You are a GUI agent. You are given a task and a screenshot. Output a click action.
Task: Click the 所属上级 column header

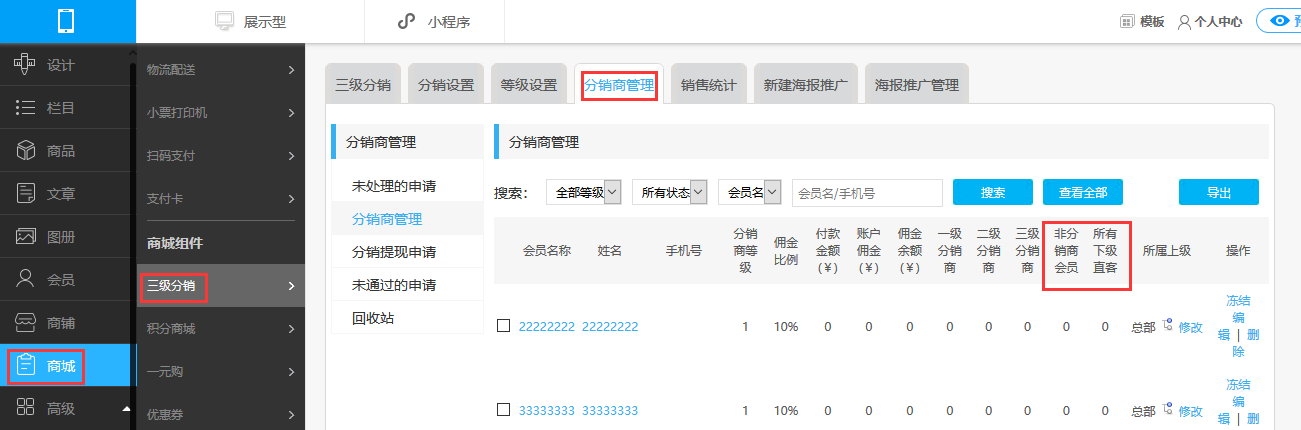tap(1167, 250)
